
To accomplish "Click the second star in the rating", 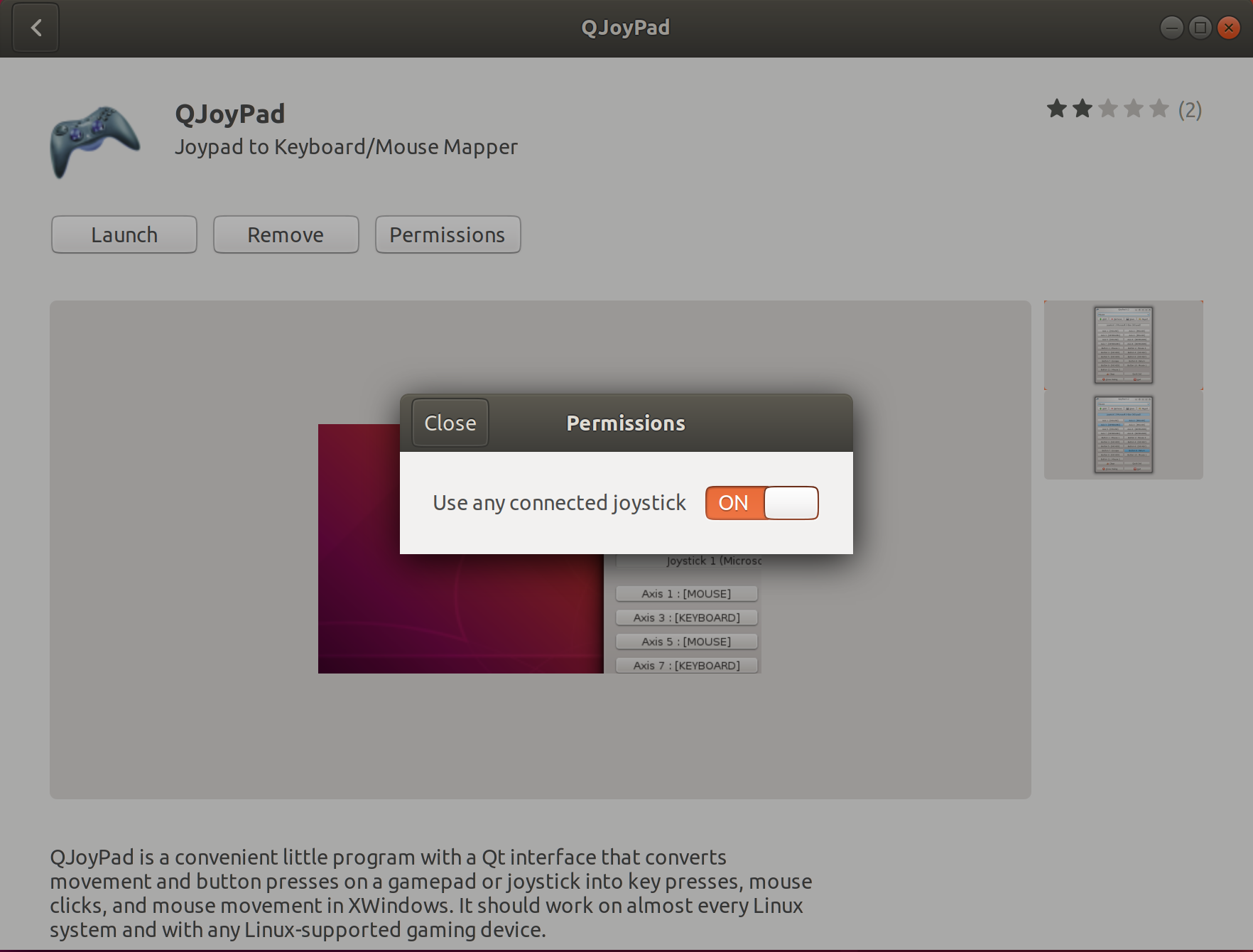I will pos(1082,109).
